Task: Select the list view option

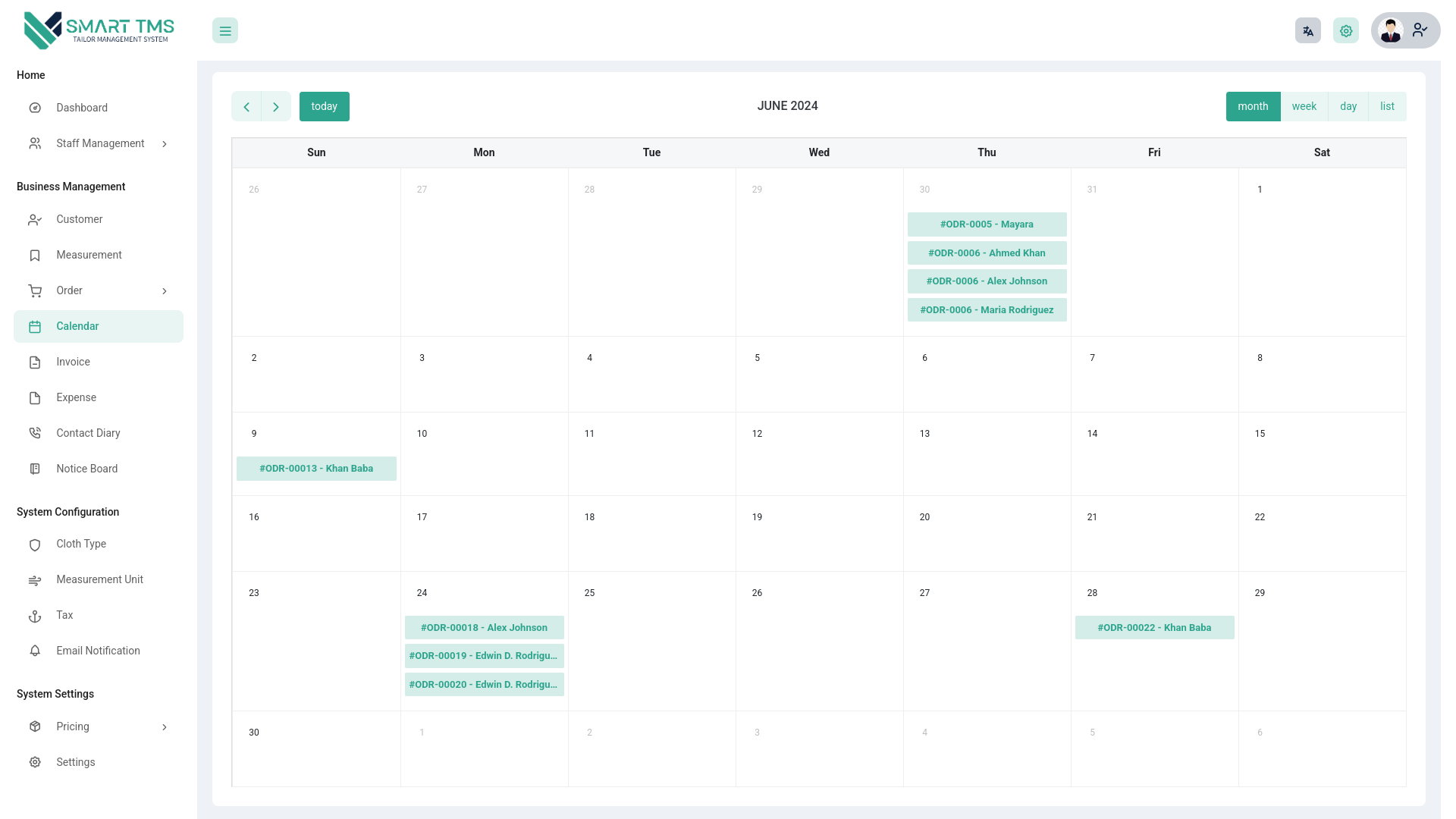Action: 1387,106
